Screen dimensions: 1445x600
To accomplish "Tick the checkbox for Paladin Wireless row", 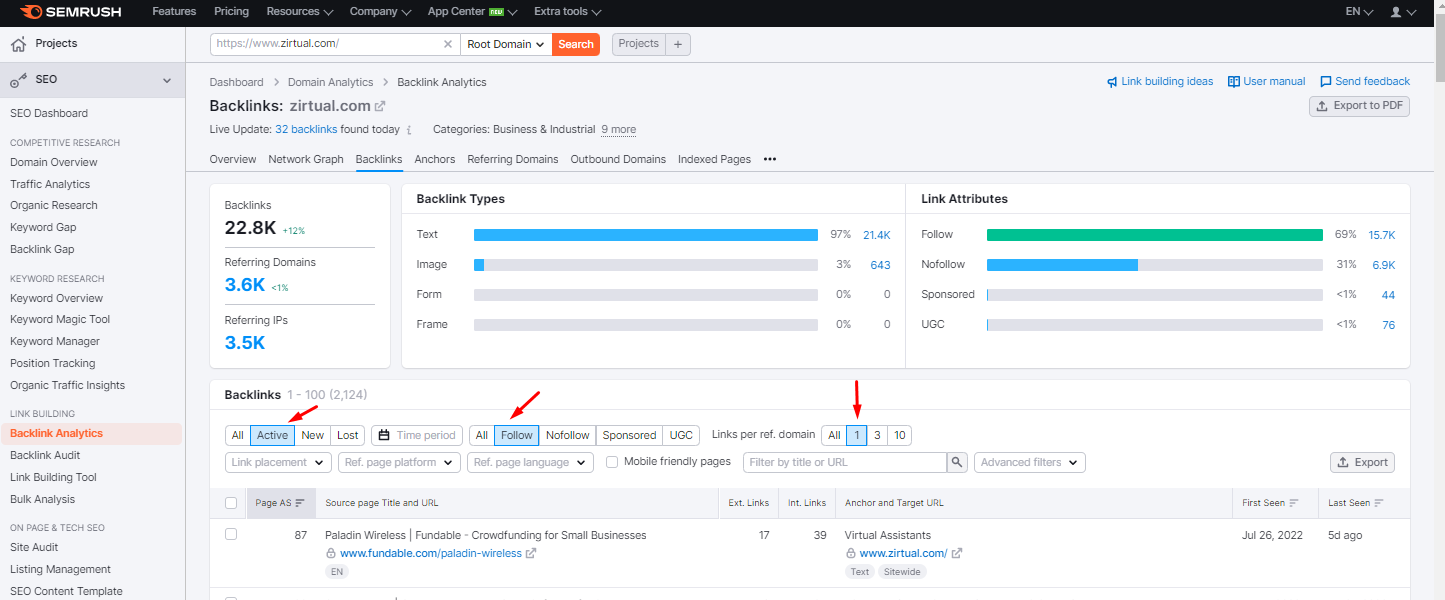I will click(x=231, y=534).
